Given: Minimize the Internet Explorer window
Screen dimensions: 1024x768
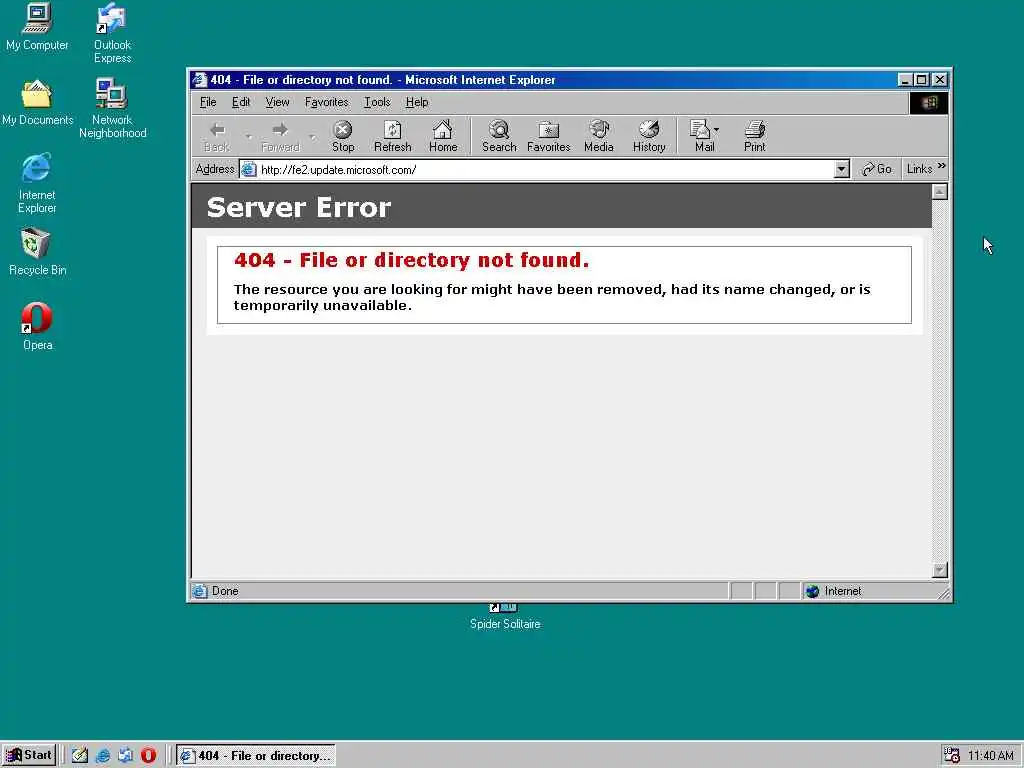Looking at the screenshot, I should coord(904,80).
